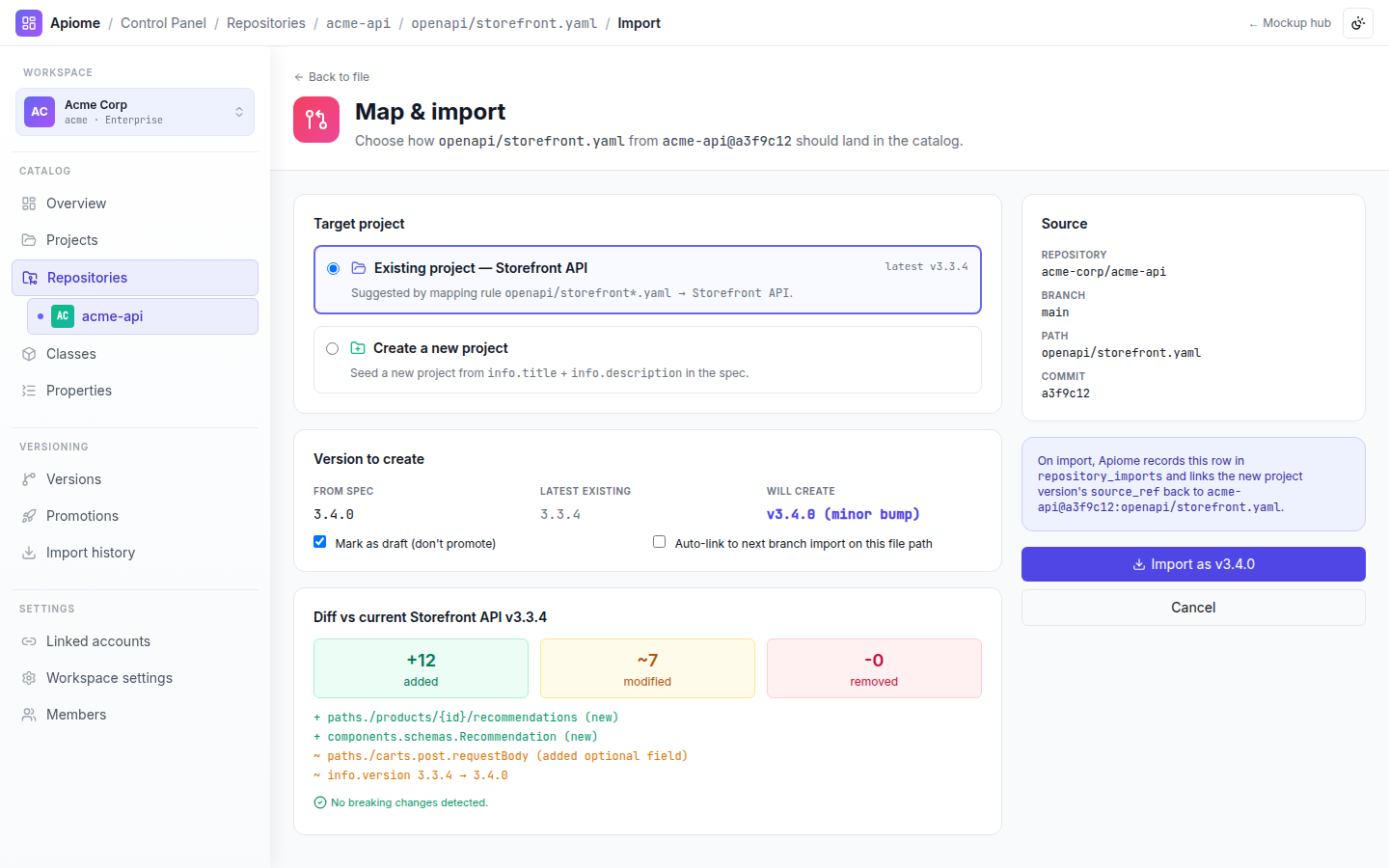Click openapi/storefront.yaml in the breadcrumb
Viewport: 1389px width, 868px height.
coord(504,23)
